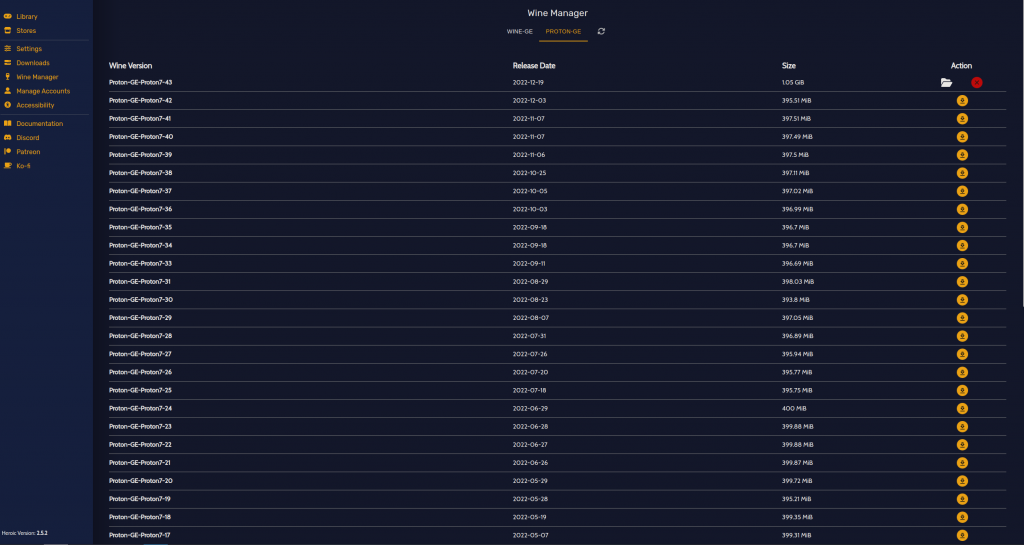Download Proton-GE-Proton7-20

pos(962,481)
